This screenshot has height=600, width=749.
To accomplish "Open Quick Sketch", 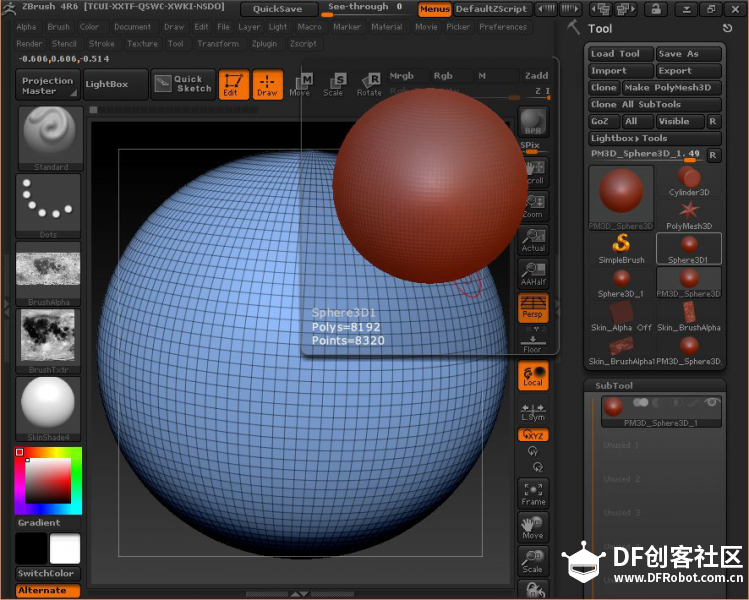I will tap(183, 84).
